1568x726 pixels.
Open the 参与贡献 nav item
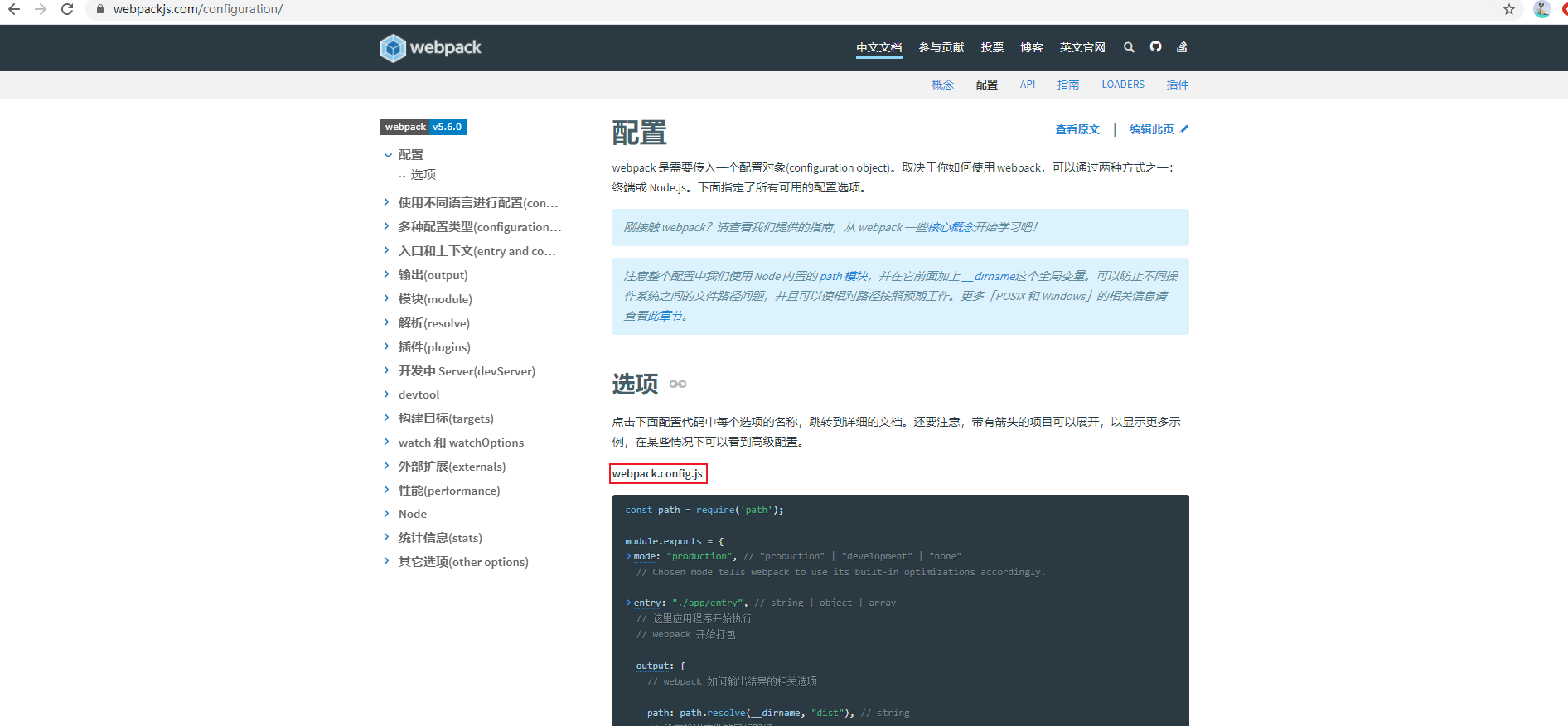click(x=941, y=47)
